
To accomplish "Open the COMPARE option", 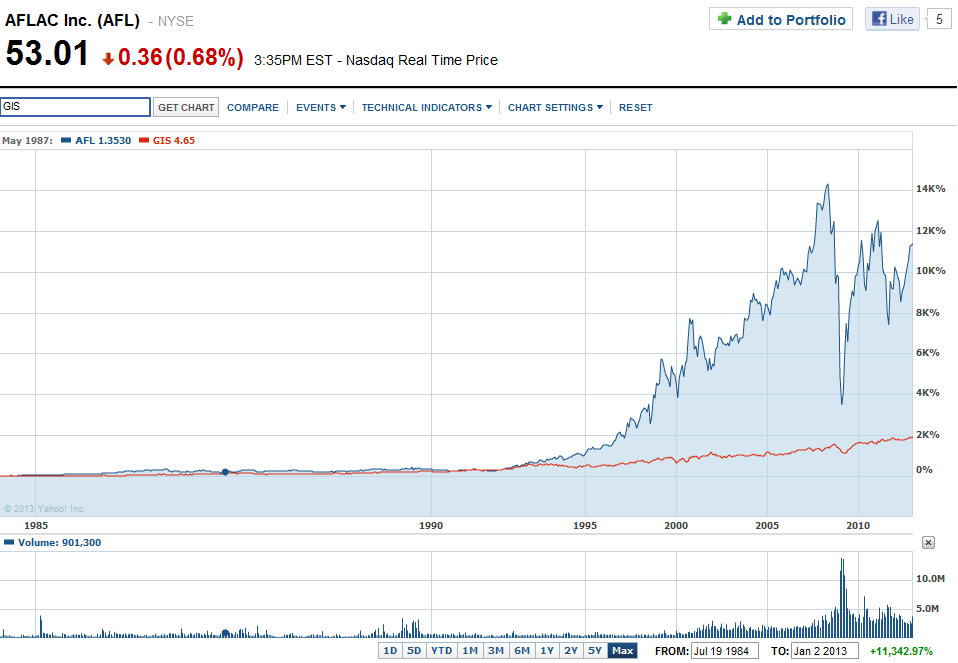I will pos(253,108).
